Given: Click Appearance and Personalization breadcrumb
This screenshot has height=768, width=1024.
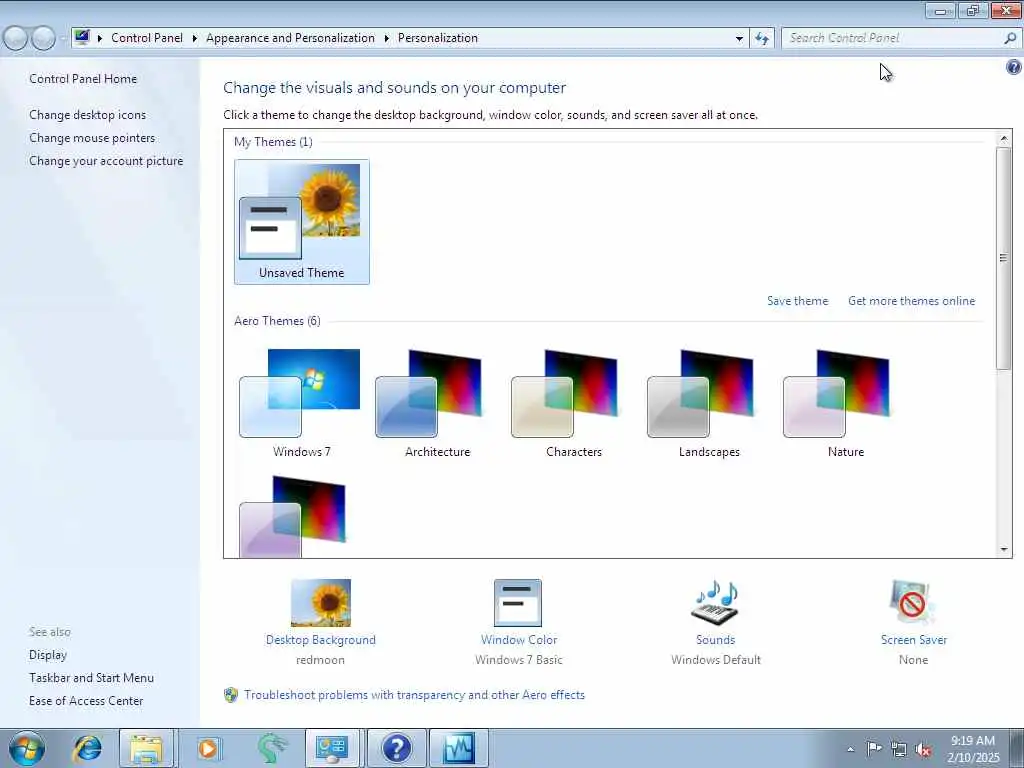Looking at the screenshot, I should point(291,38).
